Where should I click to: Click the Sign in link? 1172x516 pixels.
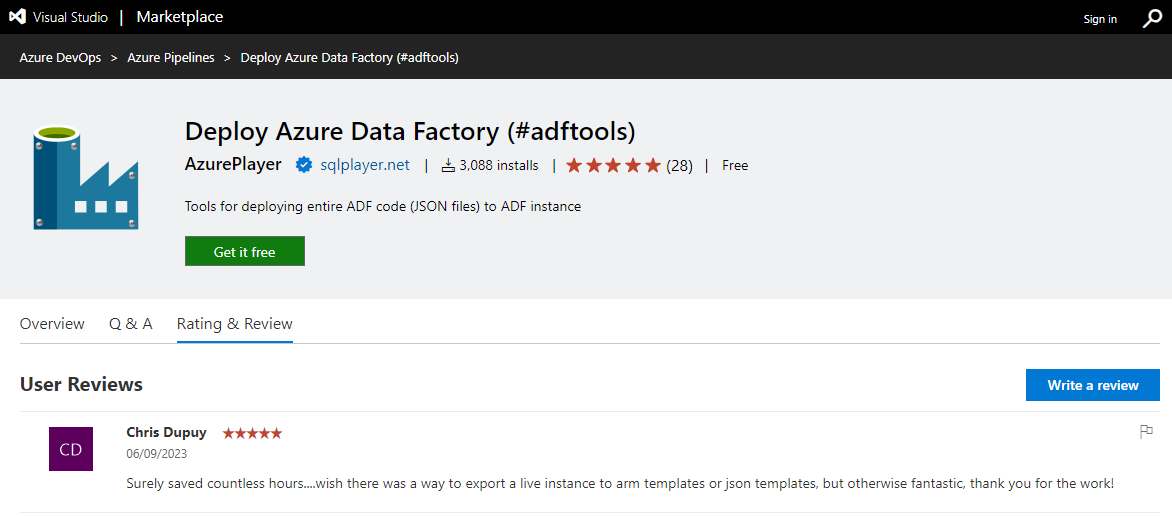(1100, 19)
